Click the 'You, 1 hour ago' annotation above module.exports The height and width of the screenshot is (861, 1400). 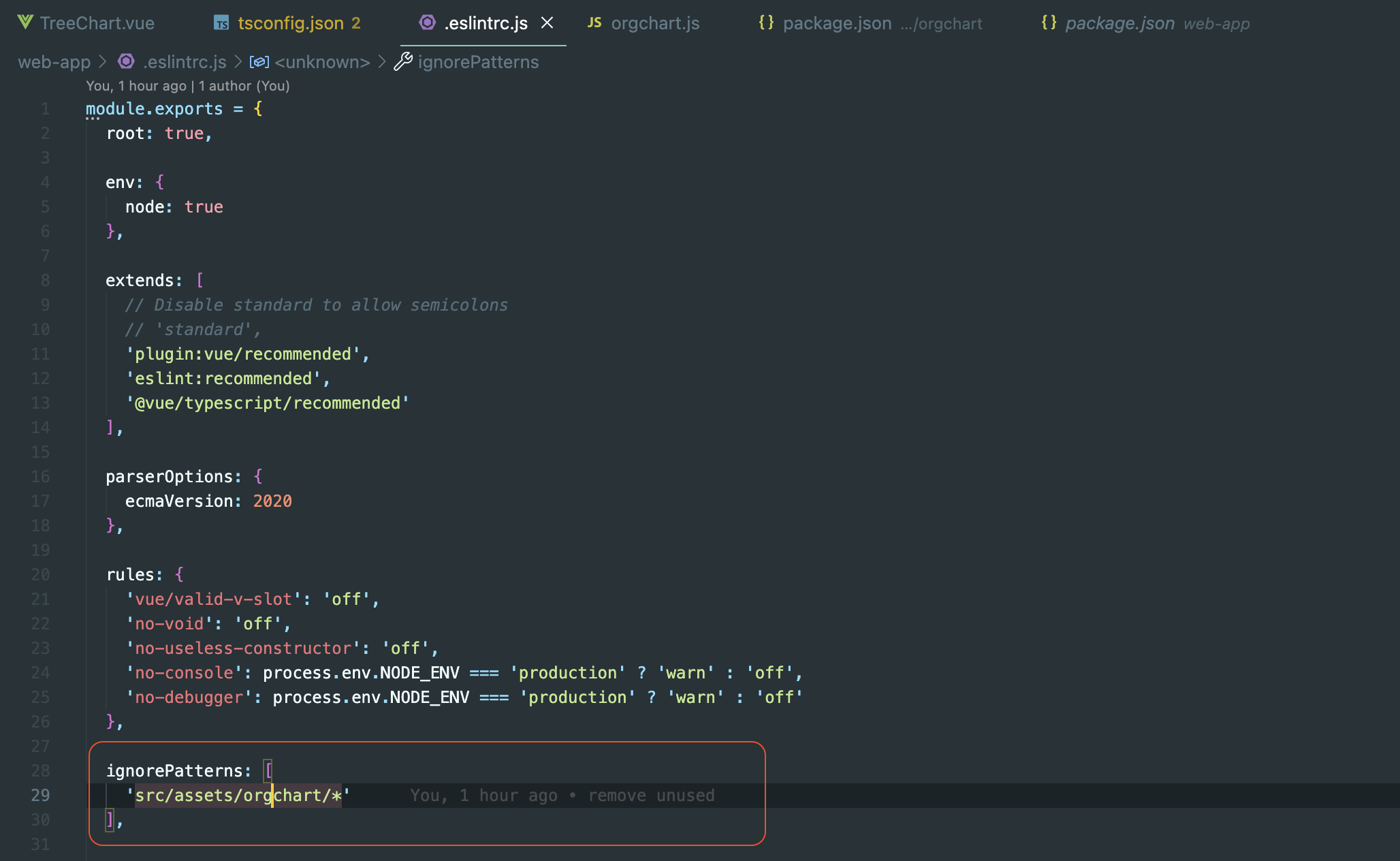click(x=188, y=86)
